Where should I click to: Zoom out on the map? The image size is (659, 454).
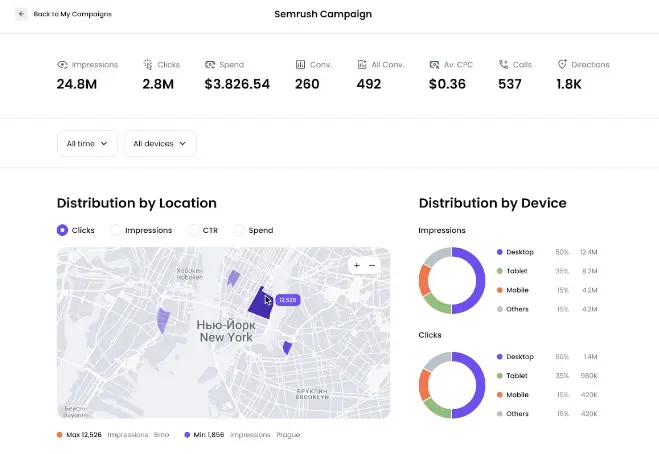[372, 265]
